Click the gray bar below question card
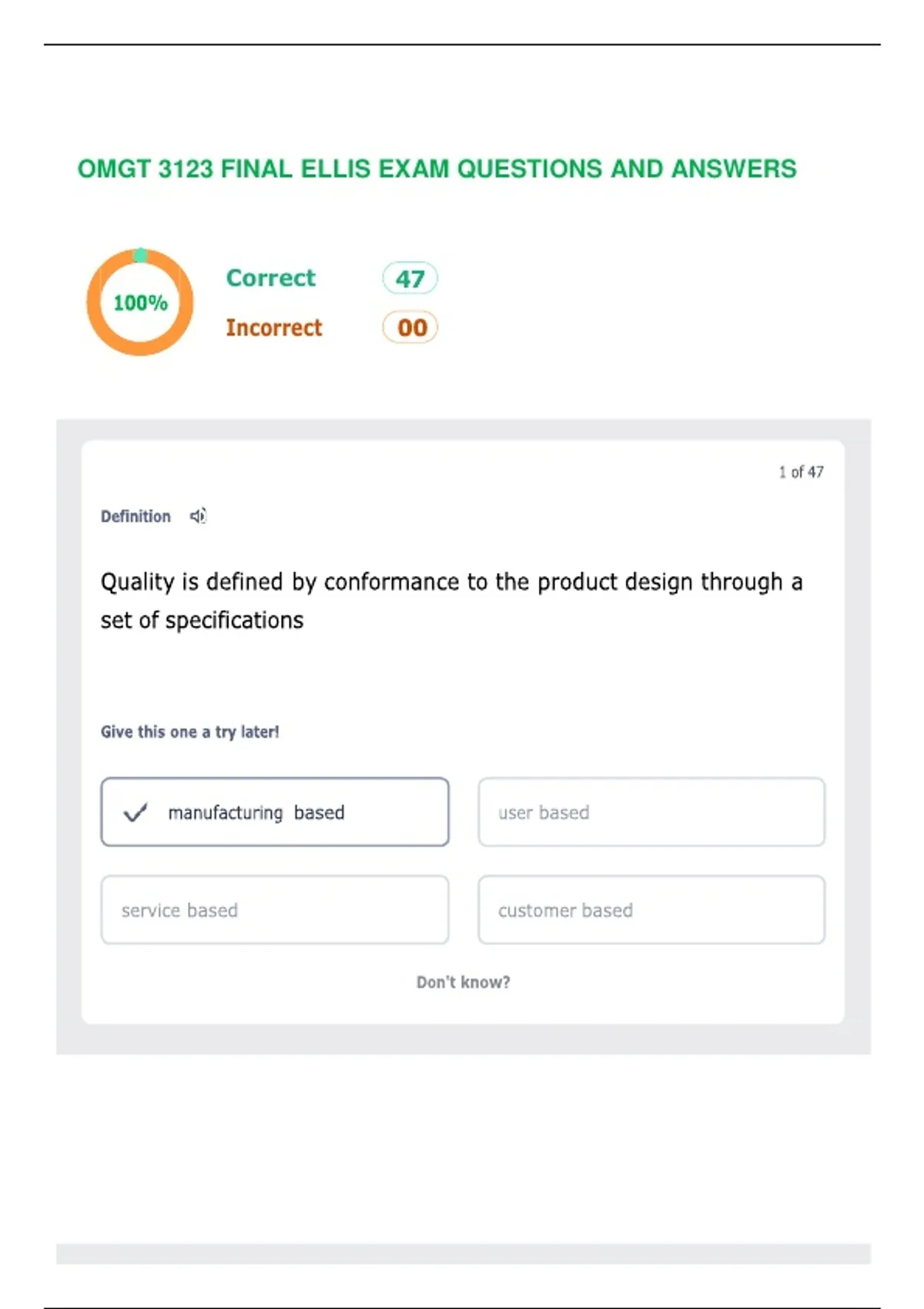 pos(464,1254)
